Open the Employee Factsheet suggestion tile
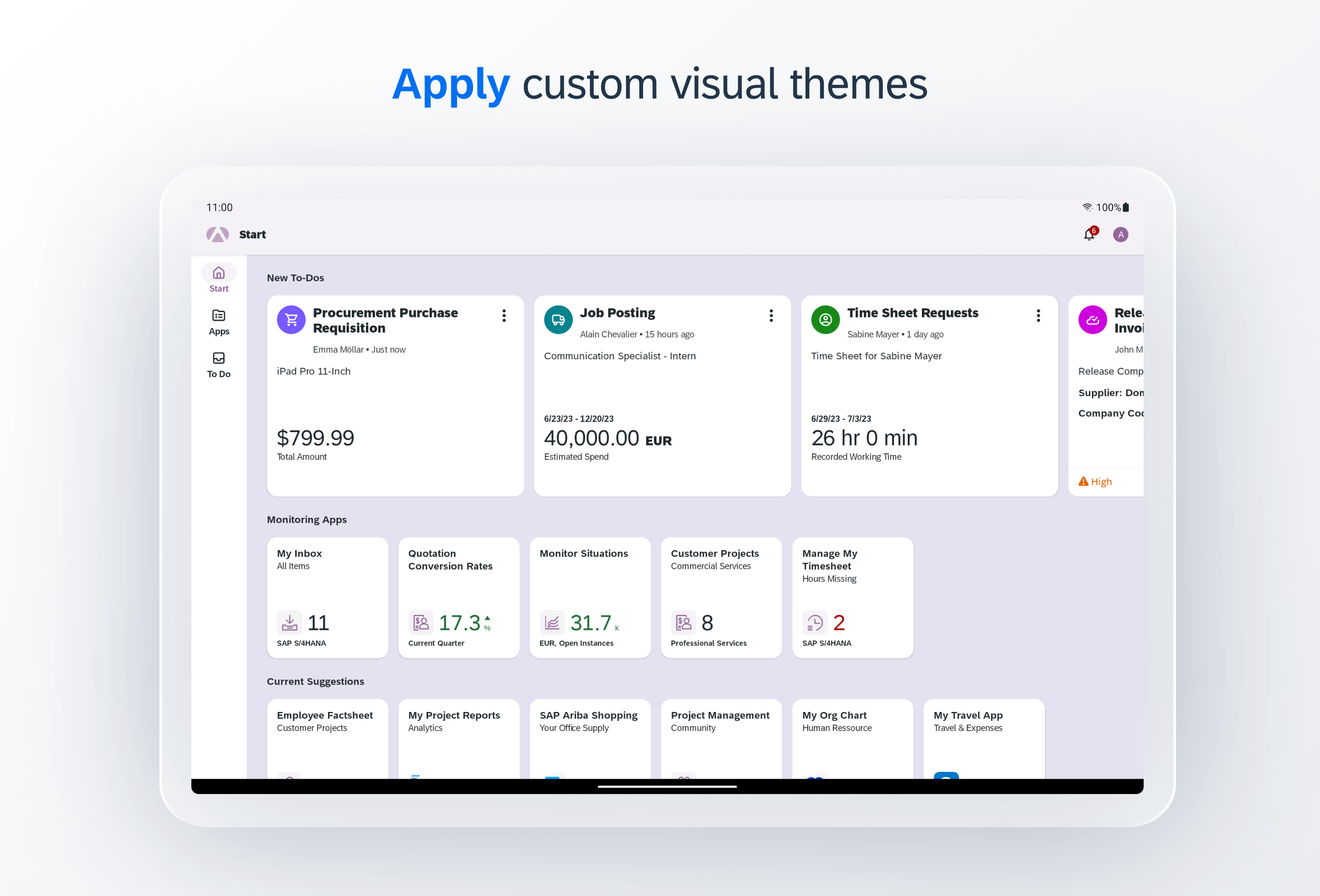 (x=327, y=739)
